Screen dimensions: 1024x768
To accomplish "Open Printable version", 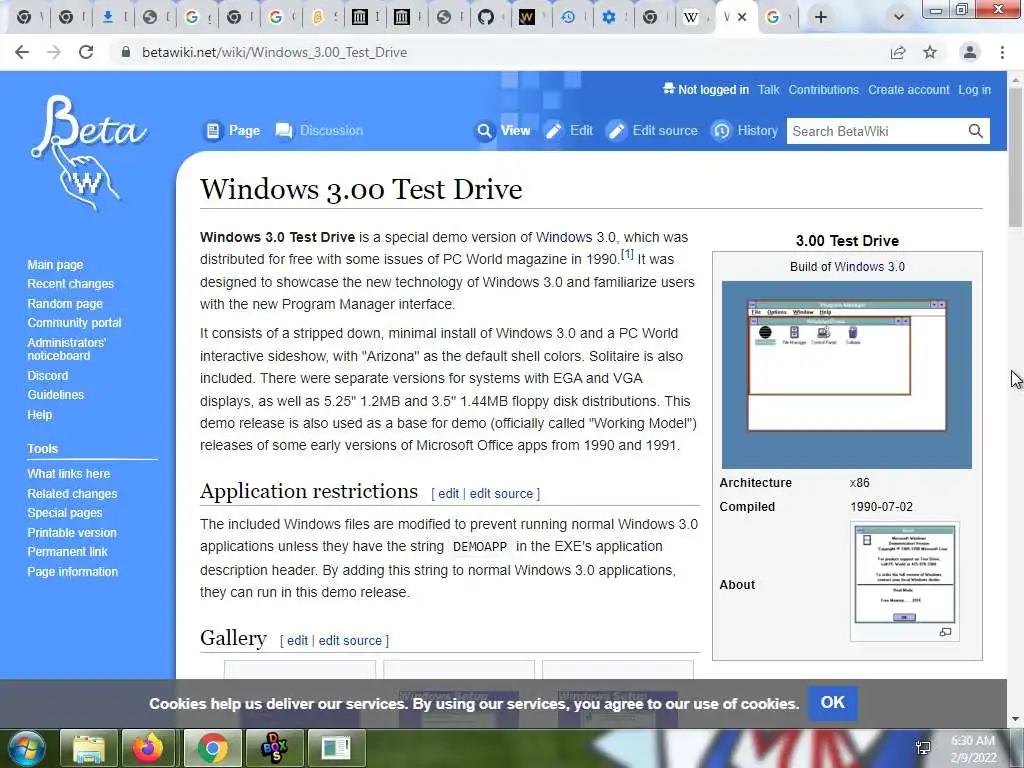I will [72, 532].
